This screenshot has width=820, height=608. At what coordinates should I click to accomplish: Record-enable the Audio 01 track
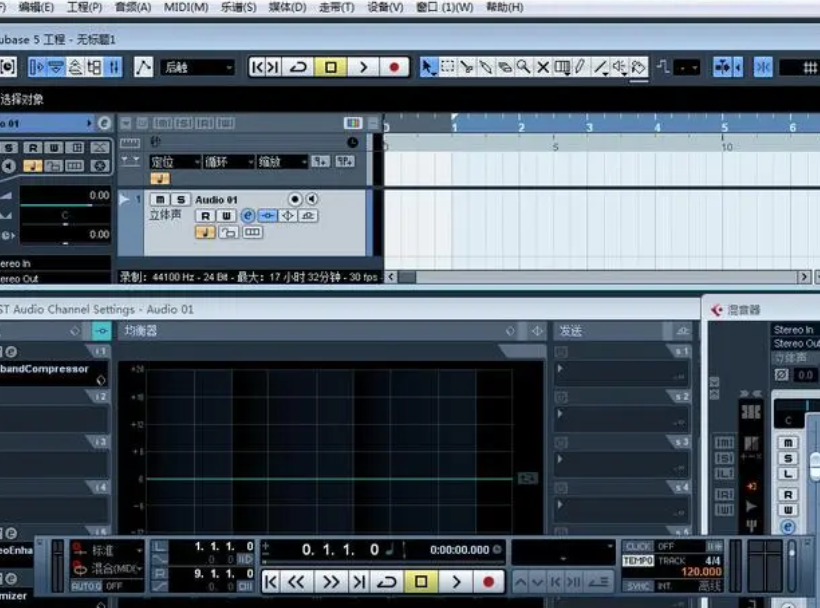[x=295, y=199]
